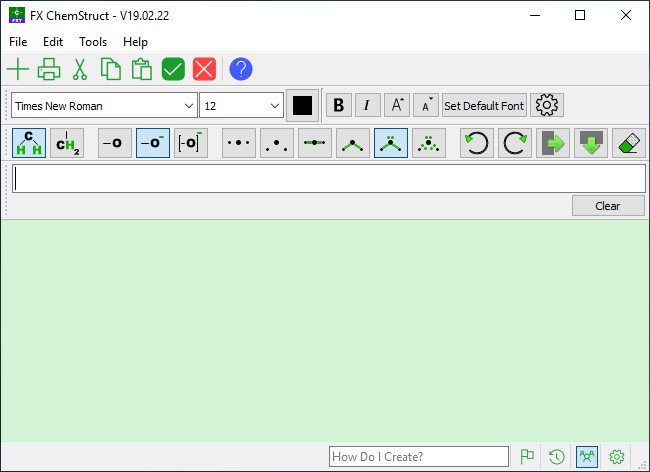
Task: Print using the printer icon
Action: click(49, 69)
